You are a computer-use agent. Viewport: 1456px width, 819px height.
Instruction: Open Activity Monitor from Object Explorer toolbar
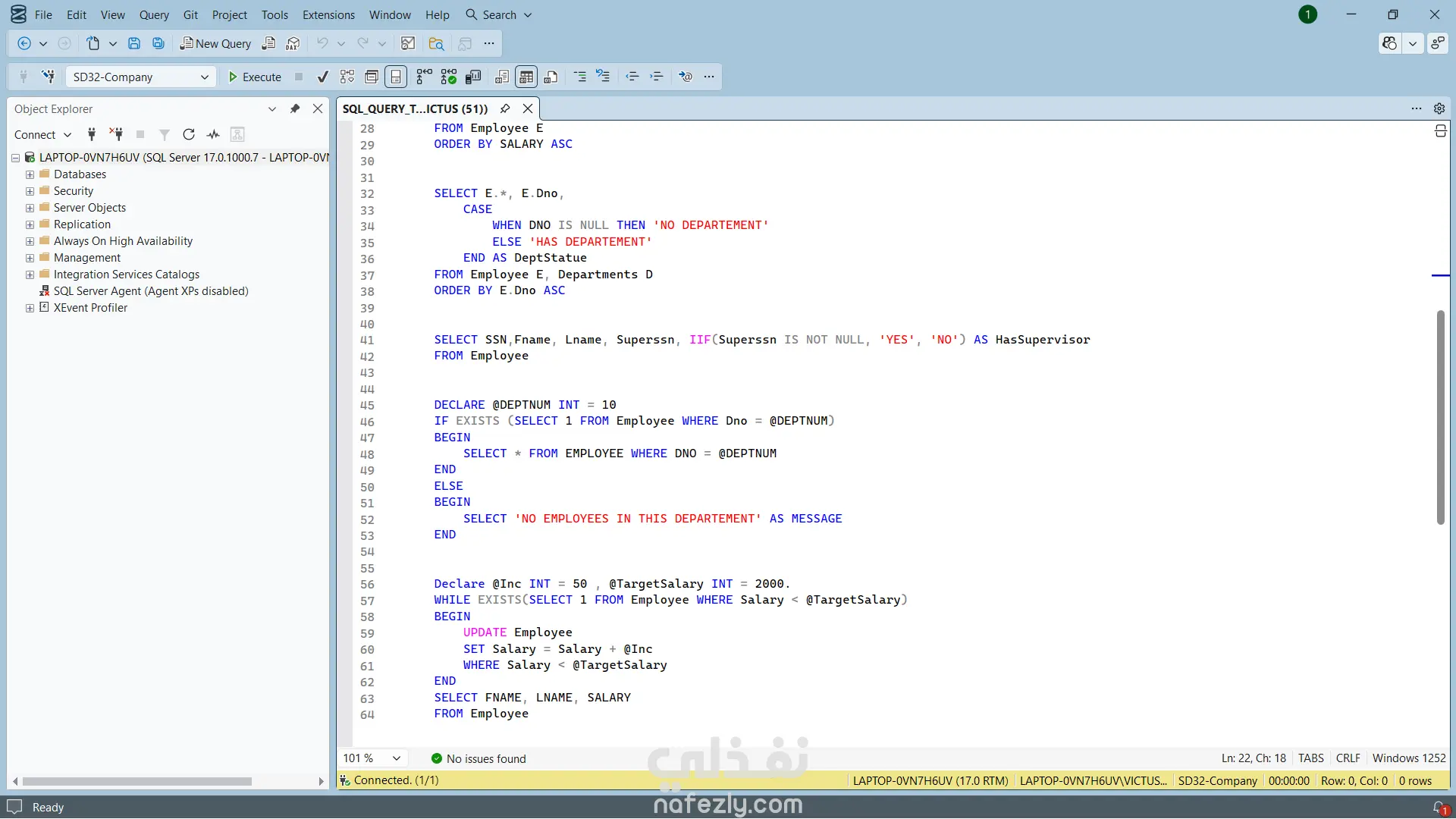point(213,134)
